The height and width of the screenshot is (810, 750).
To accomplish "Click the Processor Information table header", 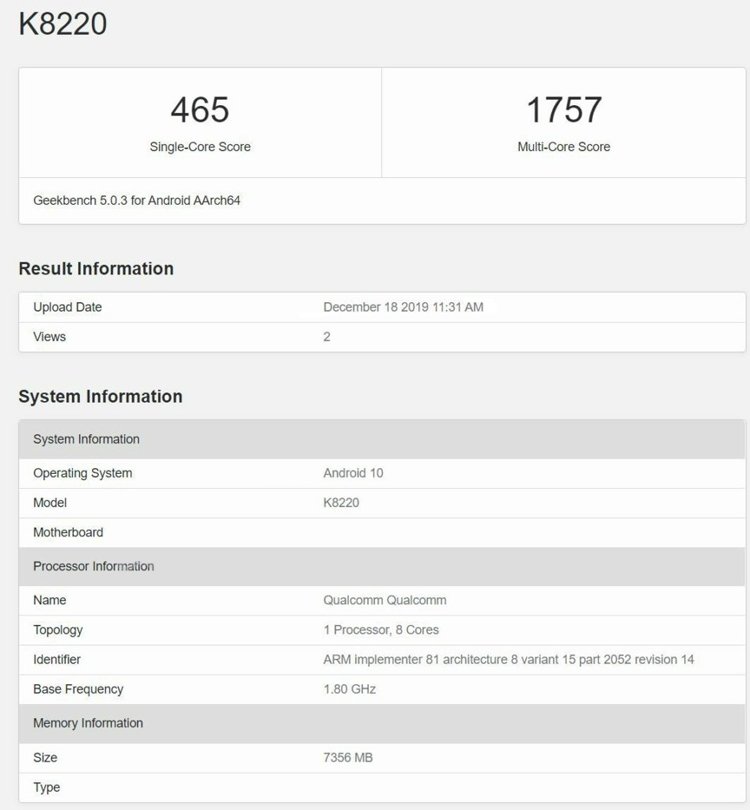I will click(382, 566).
